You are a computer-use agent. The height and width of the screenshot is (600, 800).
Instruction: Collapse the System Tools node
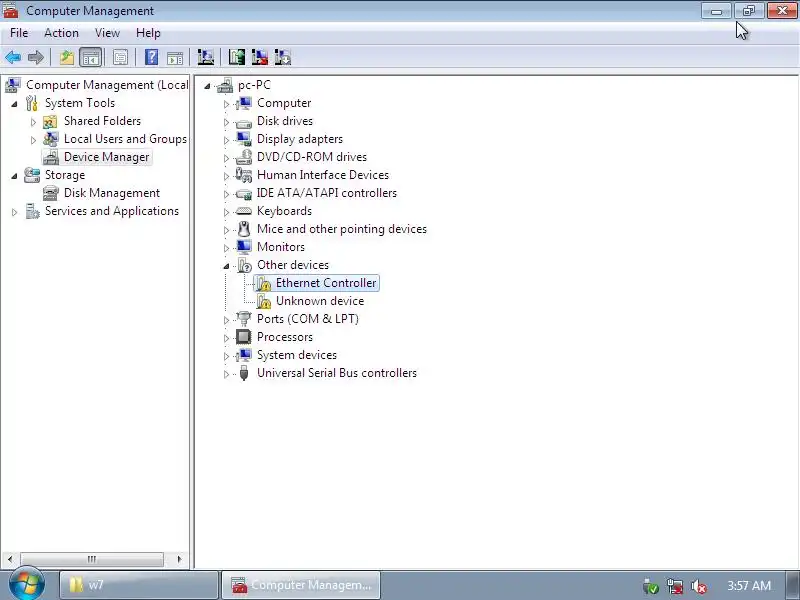(x=14, y=104)
